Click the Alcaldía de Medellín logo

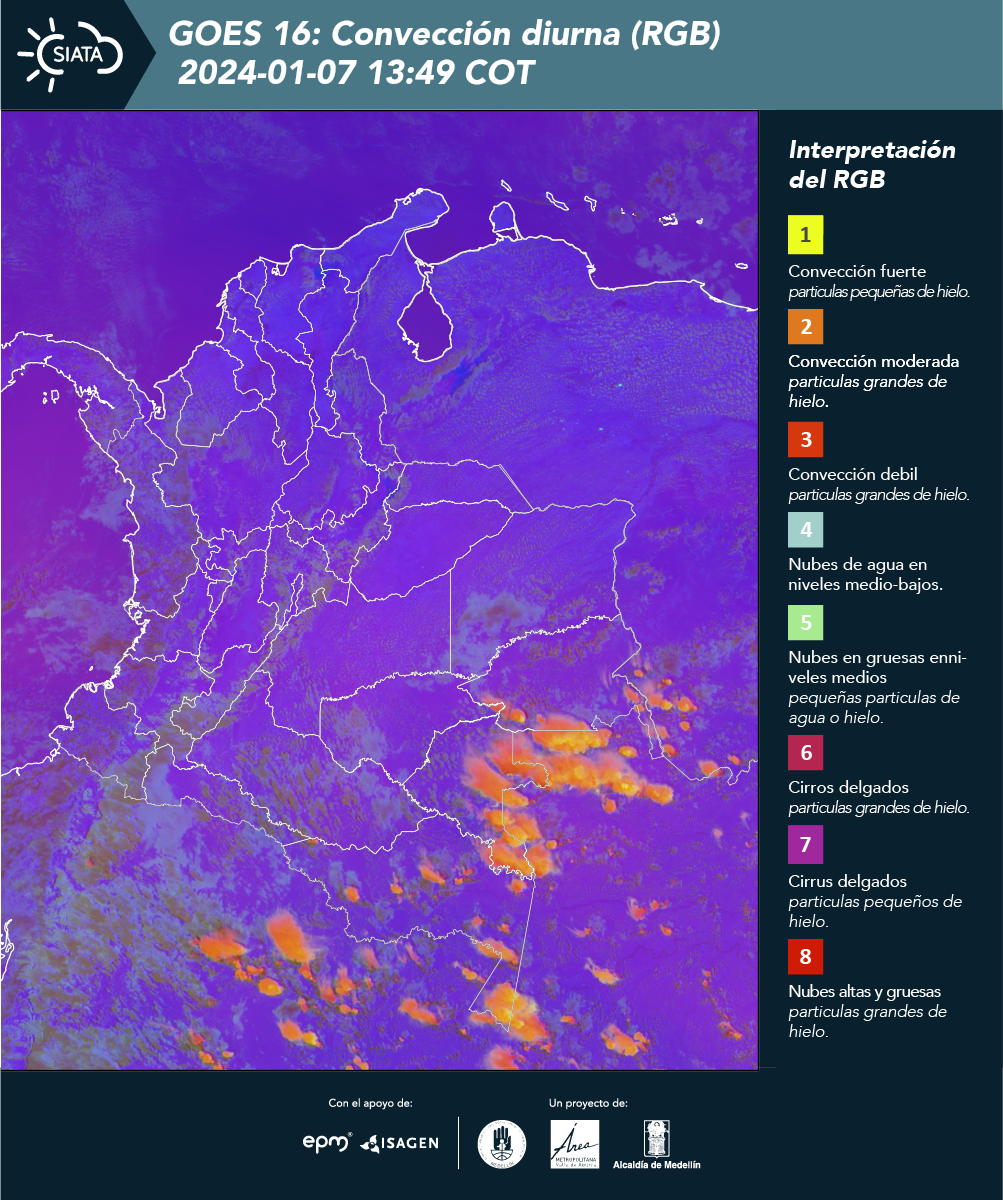pyautogui.click(x=657, y=1144)
